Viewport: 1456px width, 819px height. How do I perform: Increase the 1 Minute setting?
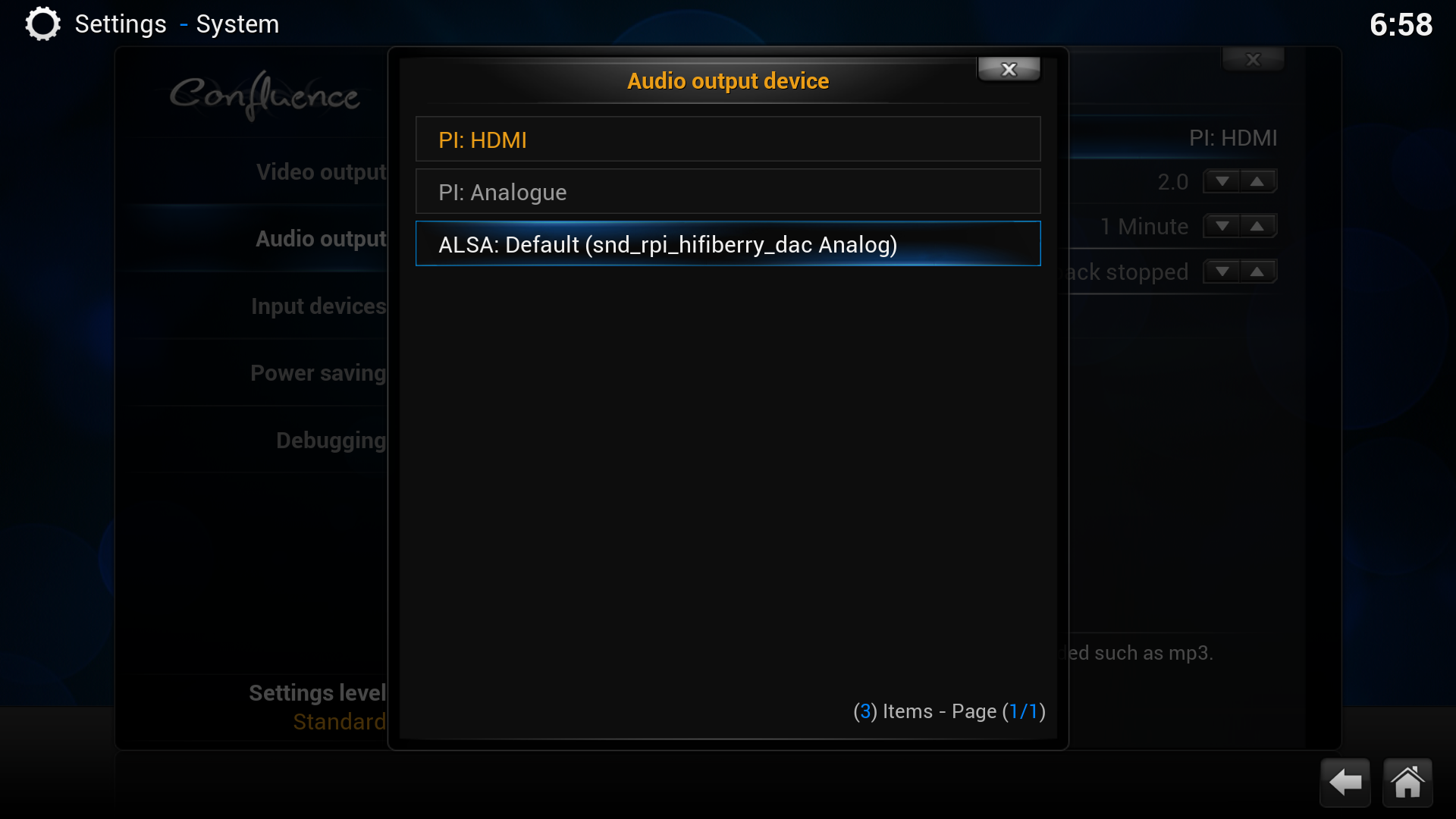click(1257, 226)
